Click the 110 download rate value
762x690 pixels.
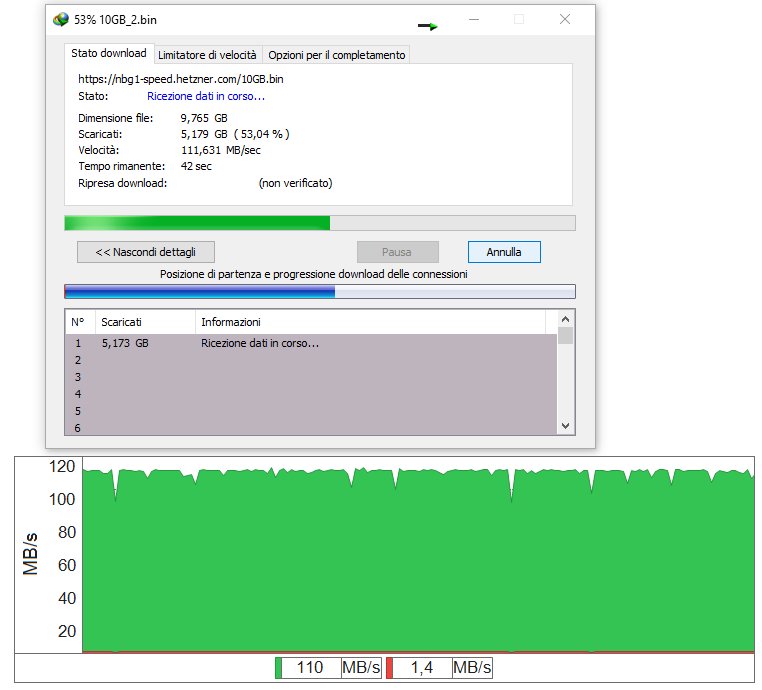coord(311,668)
